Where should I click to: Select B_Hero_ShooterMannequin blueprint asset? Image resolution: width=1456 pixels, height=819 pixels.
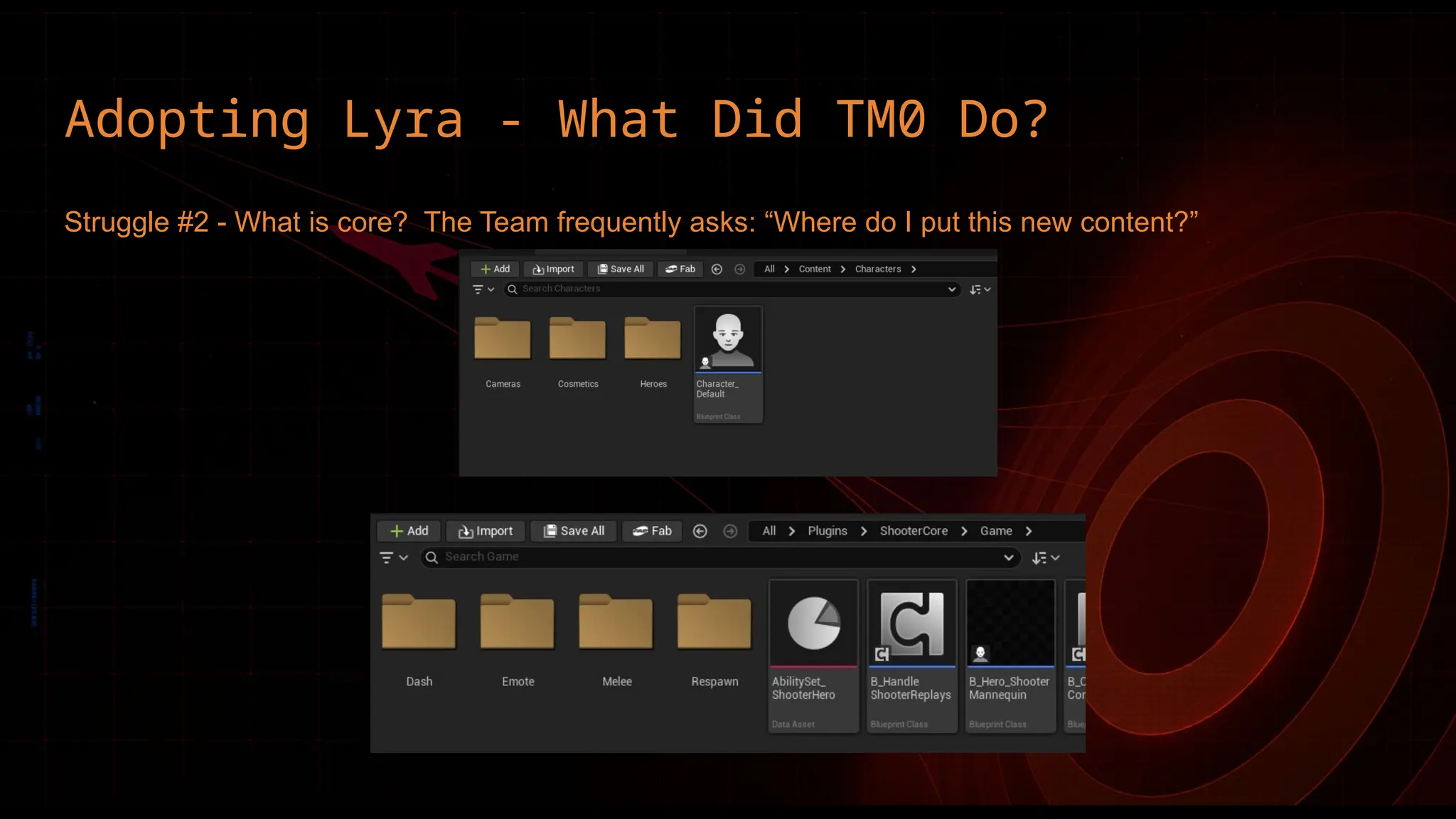click(x=1010, y=655)
